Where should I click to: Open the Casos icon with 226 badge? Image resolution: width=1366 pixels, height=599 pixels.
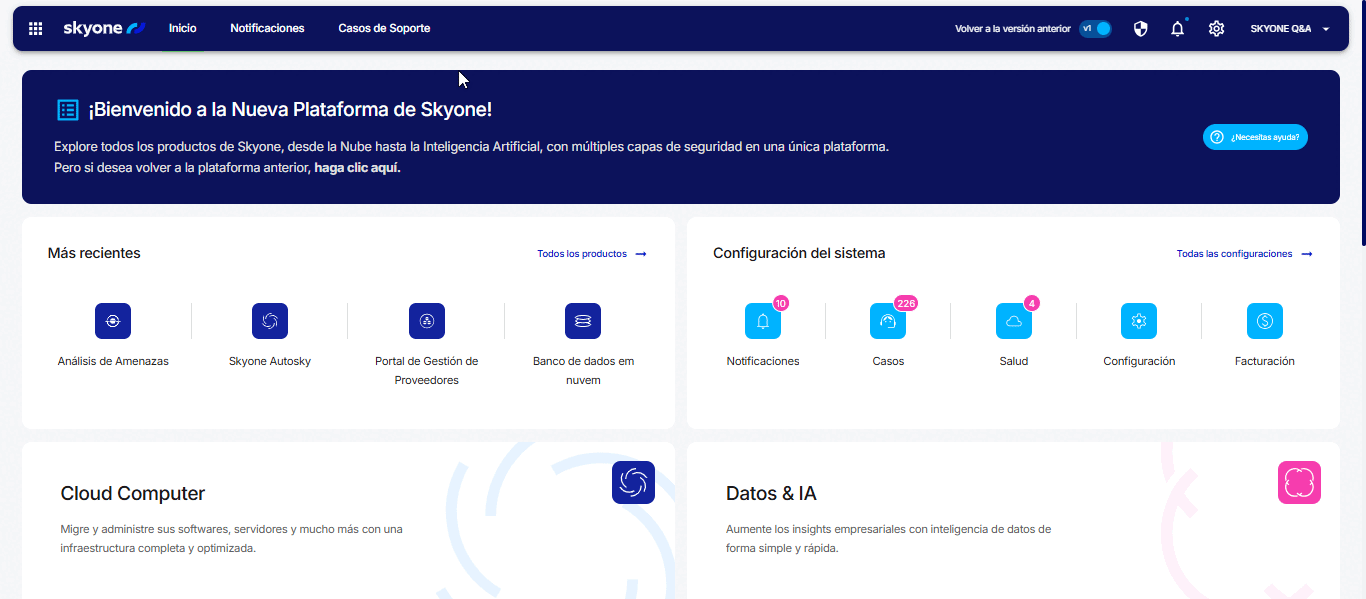click(888, 321)
